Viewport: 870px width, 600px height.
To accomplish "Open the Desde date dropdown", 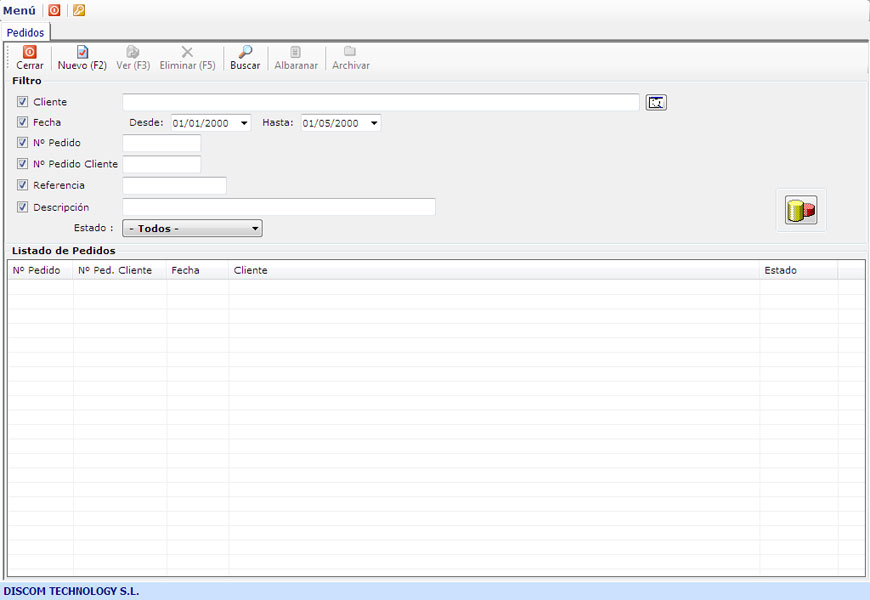I will click(244, 123).
